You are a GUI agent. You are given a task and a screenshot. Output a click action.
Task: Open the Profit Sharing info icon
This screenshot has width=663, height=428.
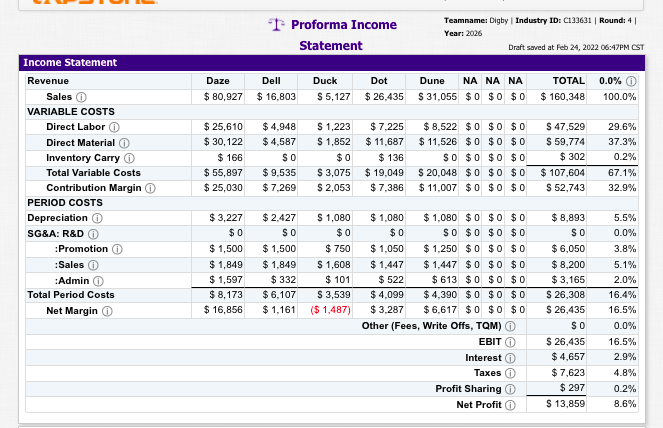click(x=510, y=389)
